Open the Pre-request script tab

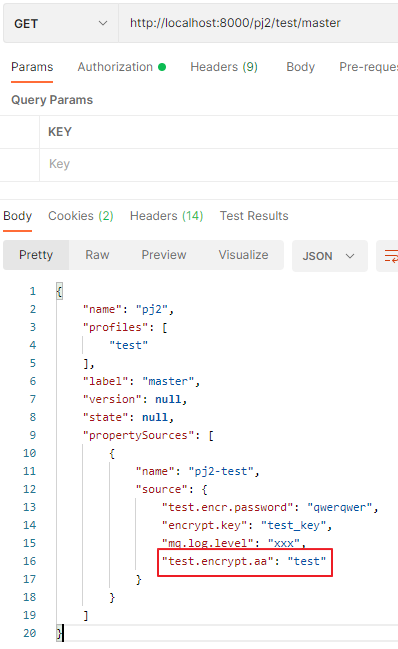[x=368, y=67]
